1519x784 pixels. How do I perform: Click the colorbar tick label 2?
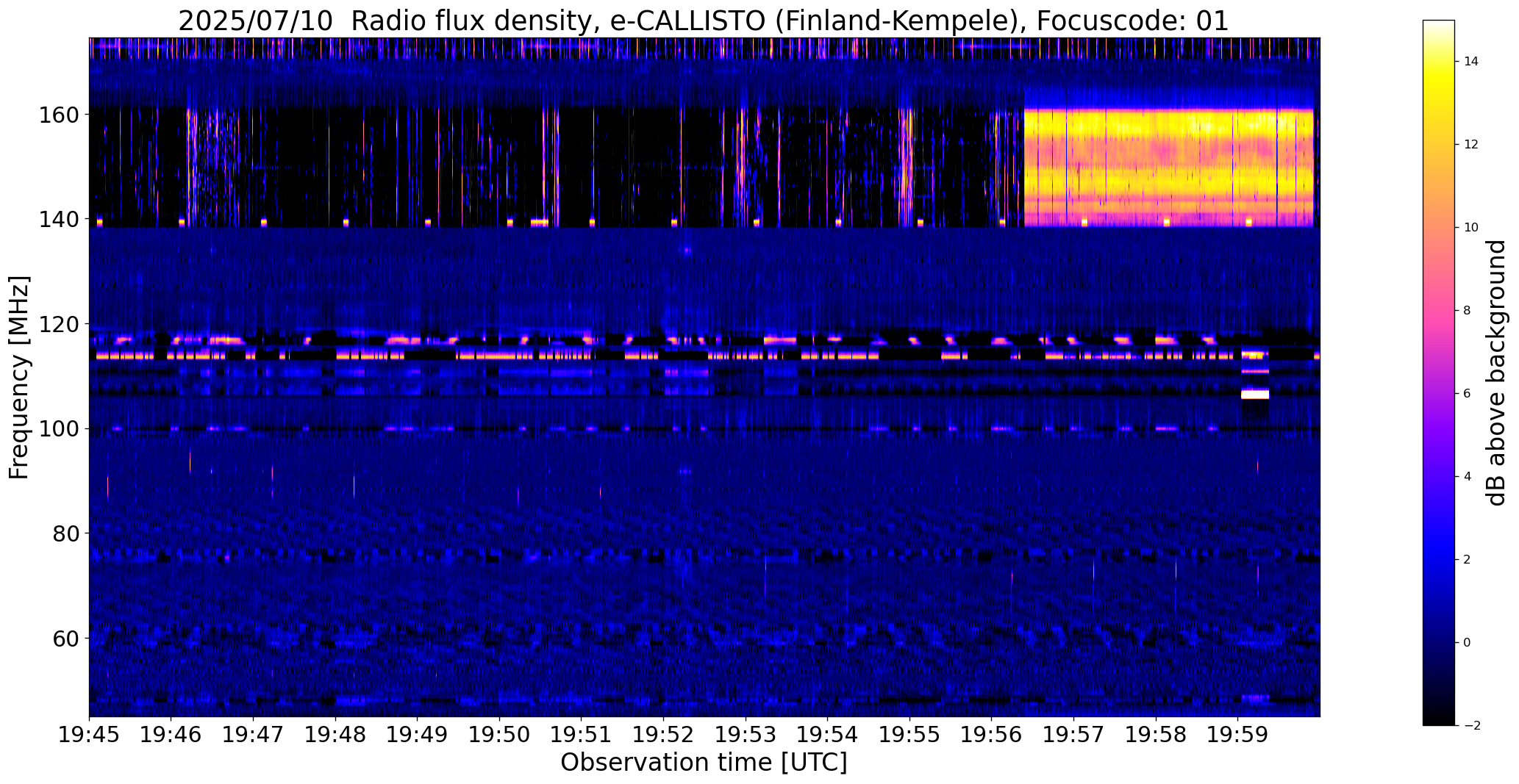coord(1468,560)
